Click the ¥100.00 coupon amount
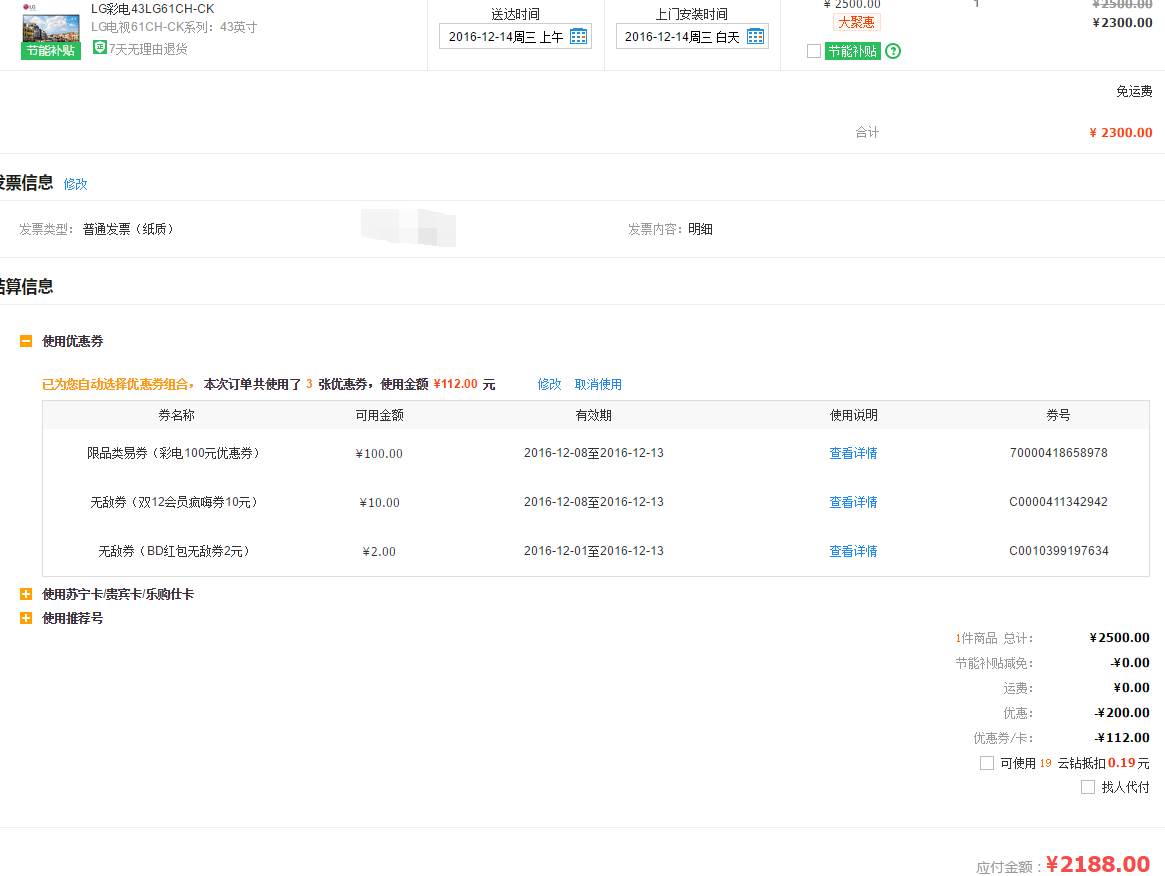 pos(379,454)
